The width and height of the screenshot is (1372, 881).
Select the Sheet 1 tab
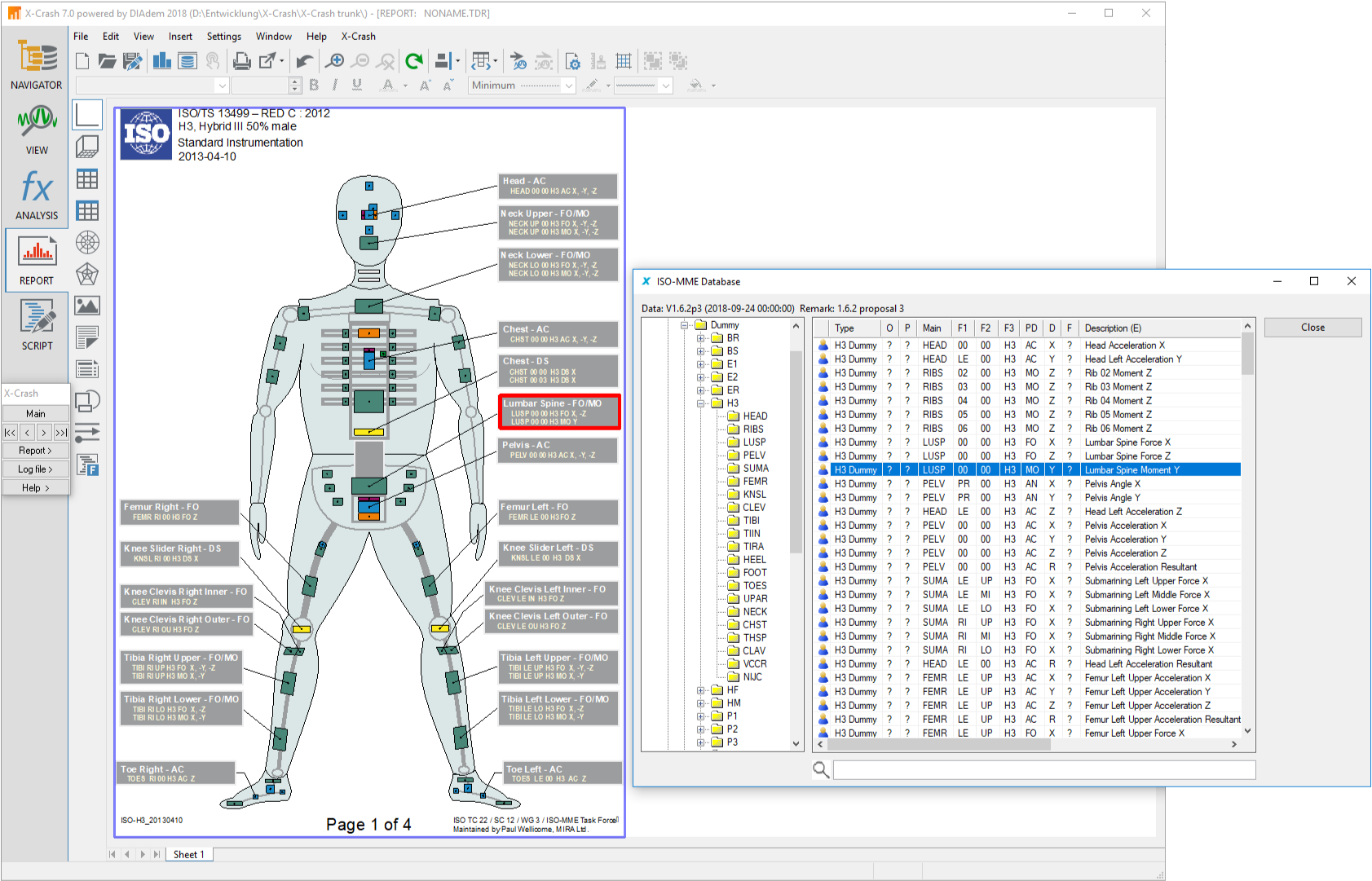(x=189, y=854)
